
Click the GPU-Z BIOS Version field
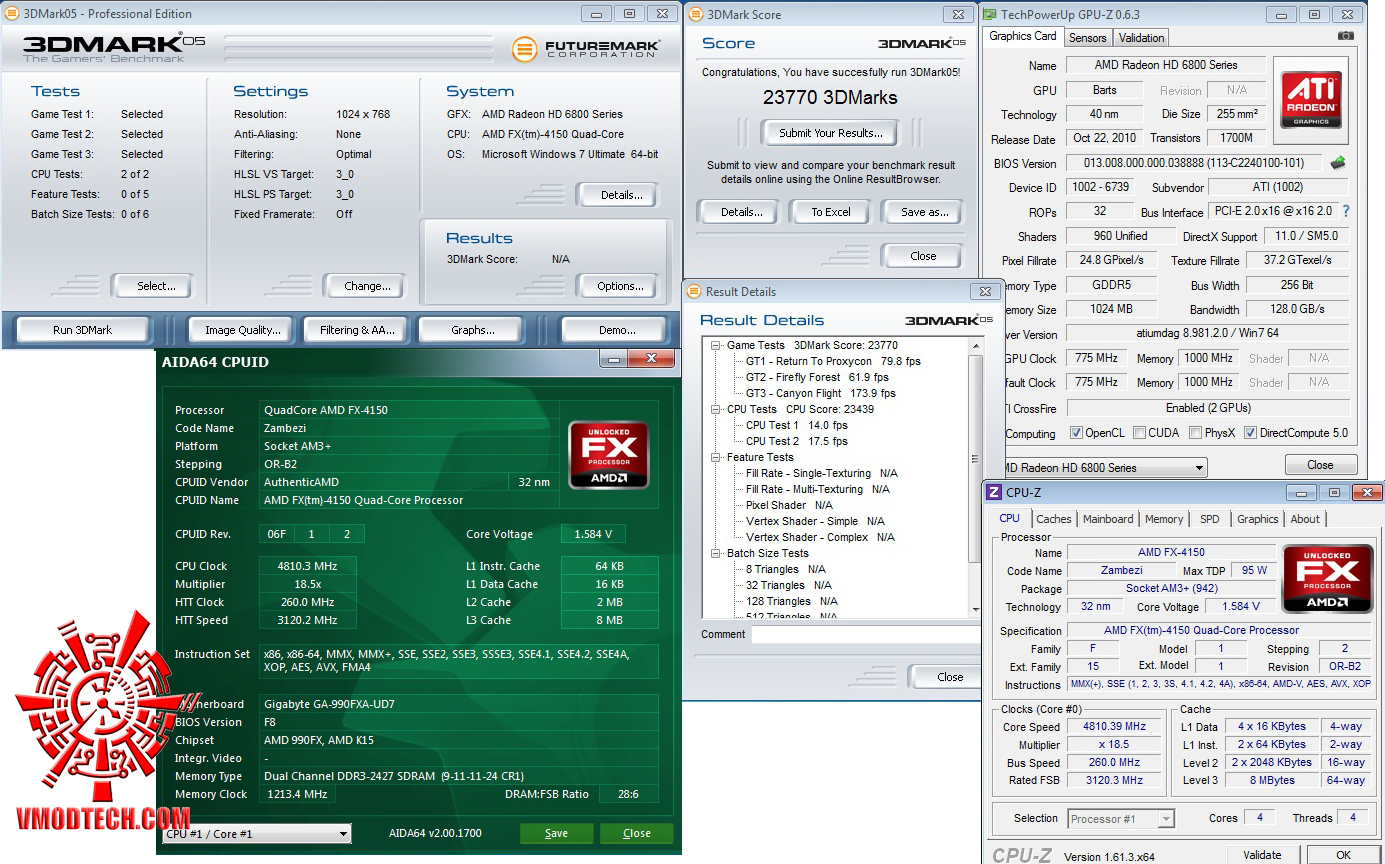pos(1195,163)
